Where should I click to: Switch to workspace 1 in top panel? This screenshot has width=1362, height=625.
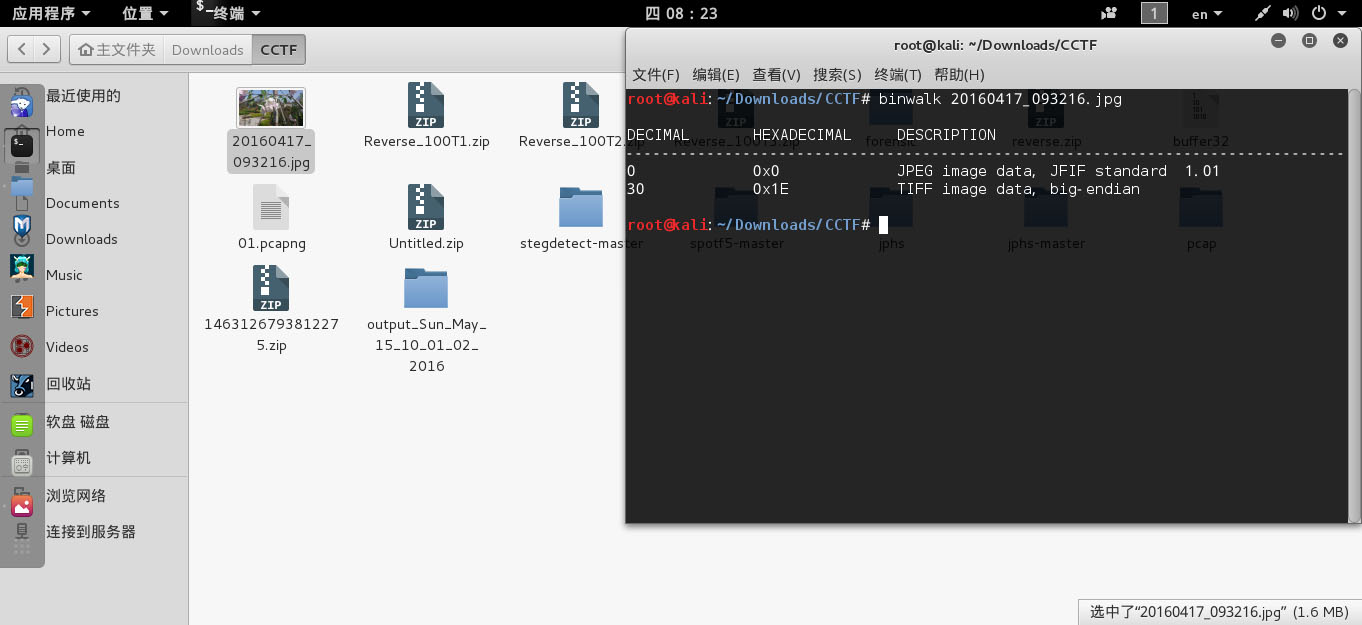tap(1153, 13)
